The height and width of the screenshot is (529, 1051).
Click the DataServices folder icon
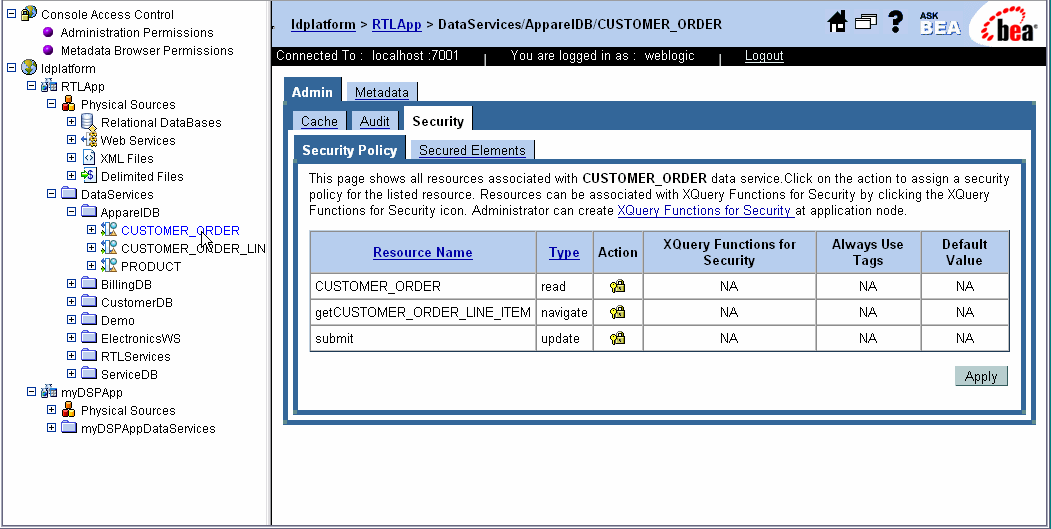point(68,194)
